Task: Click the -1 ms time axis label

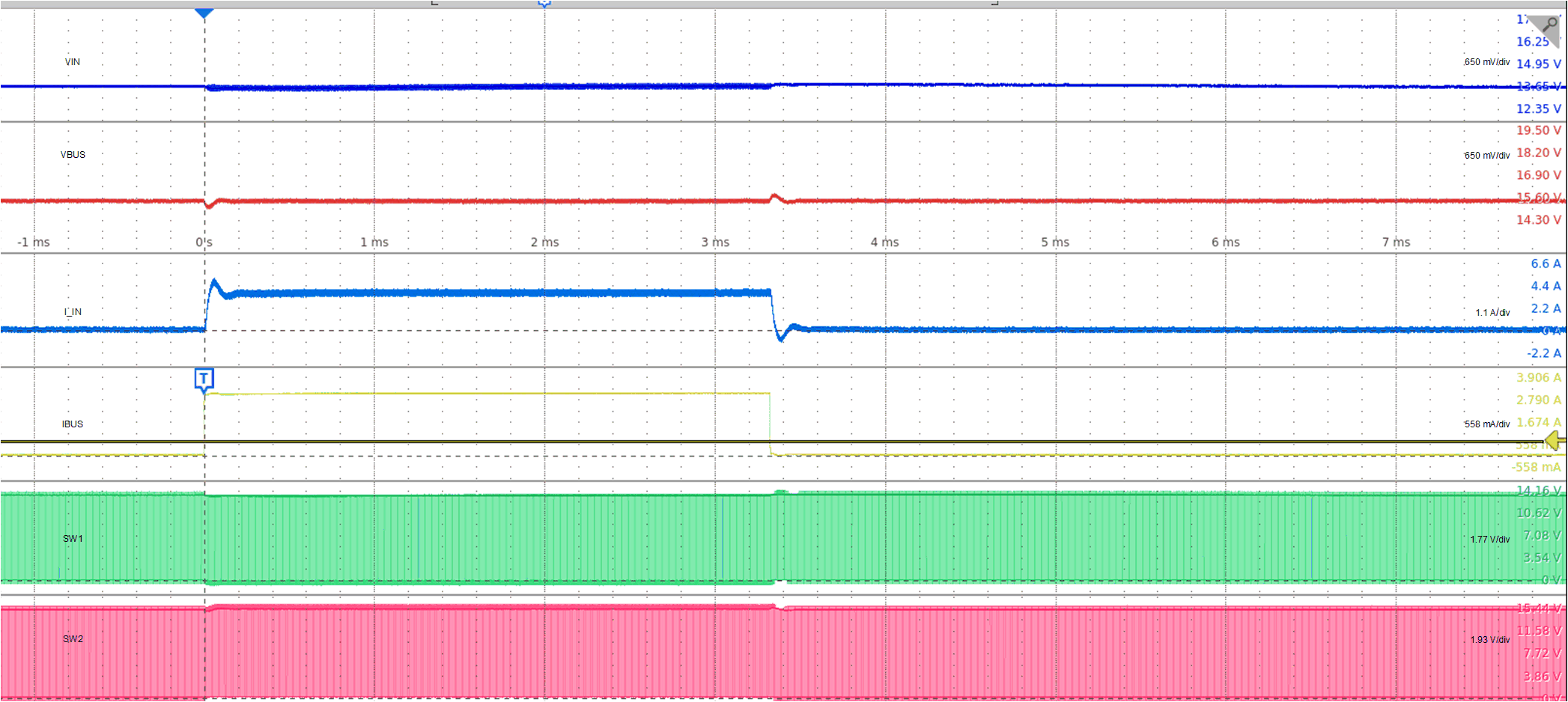Action: [x=34, y=242]
